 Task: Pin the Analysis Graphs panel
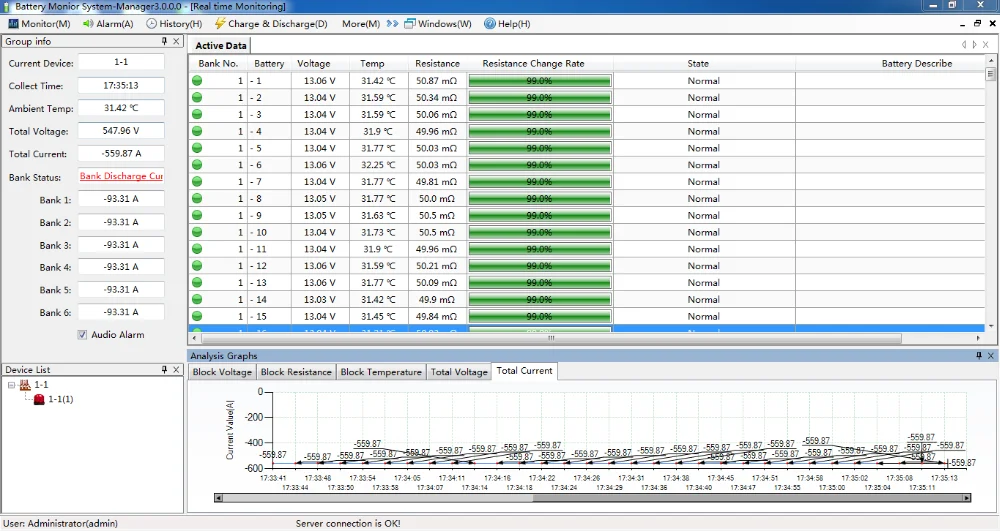(x=979, y=356)
